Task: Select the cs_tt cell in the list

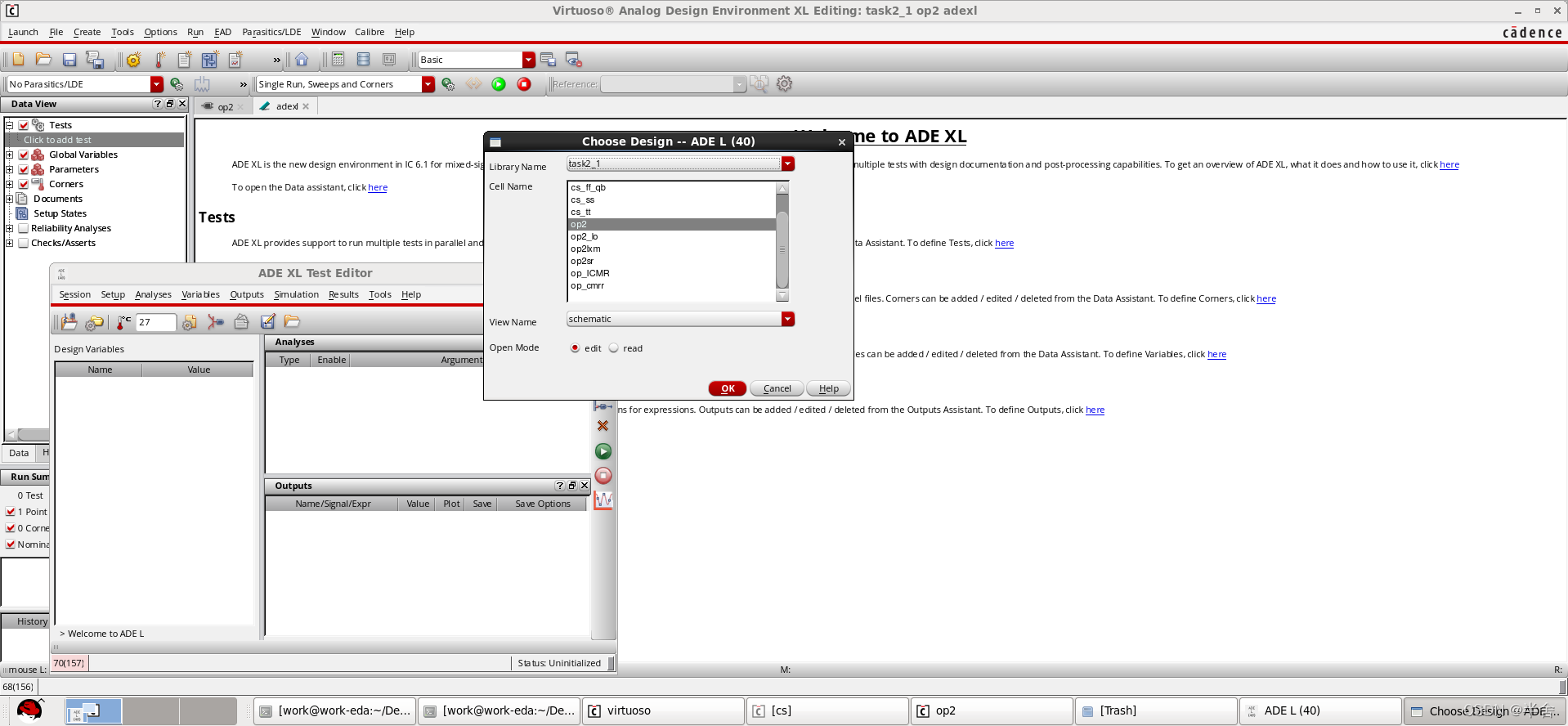Action: pyautogui.click(x=580, y=212)
